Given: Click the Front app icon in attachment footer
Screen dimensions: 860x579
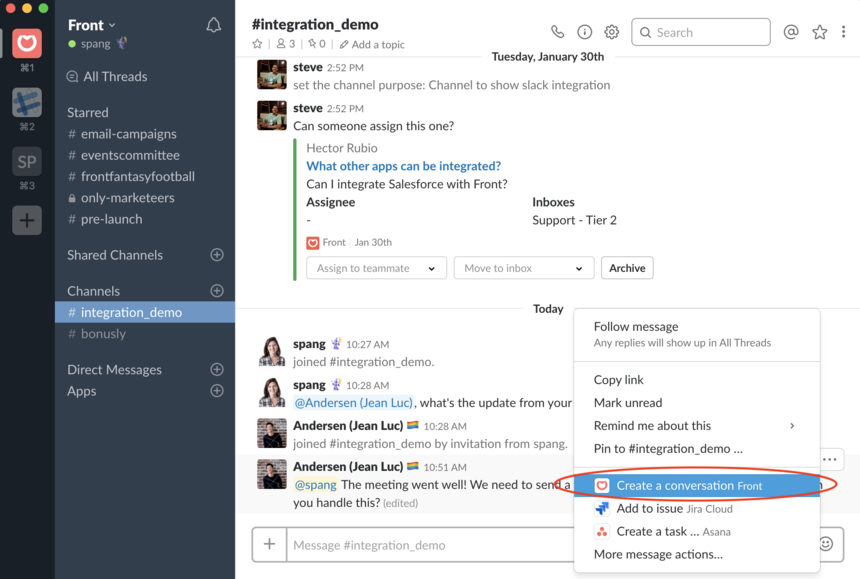Looking at the screenshot, I should coord(313,243).
